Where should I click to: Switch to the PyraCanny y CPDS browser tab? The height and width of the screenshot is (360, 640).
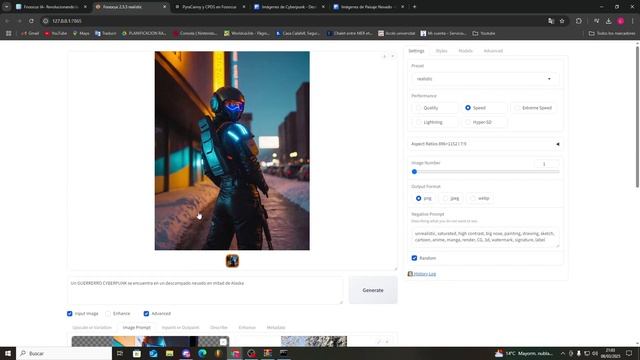click(209, 7)
